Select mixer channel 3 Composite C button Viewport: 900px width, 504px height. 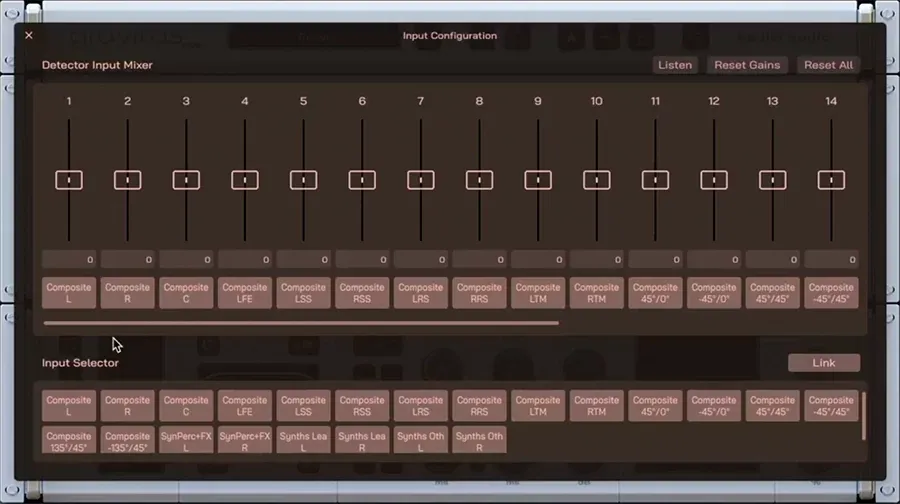point(186,293)
